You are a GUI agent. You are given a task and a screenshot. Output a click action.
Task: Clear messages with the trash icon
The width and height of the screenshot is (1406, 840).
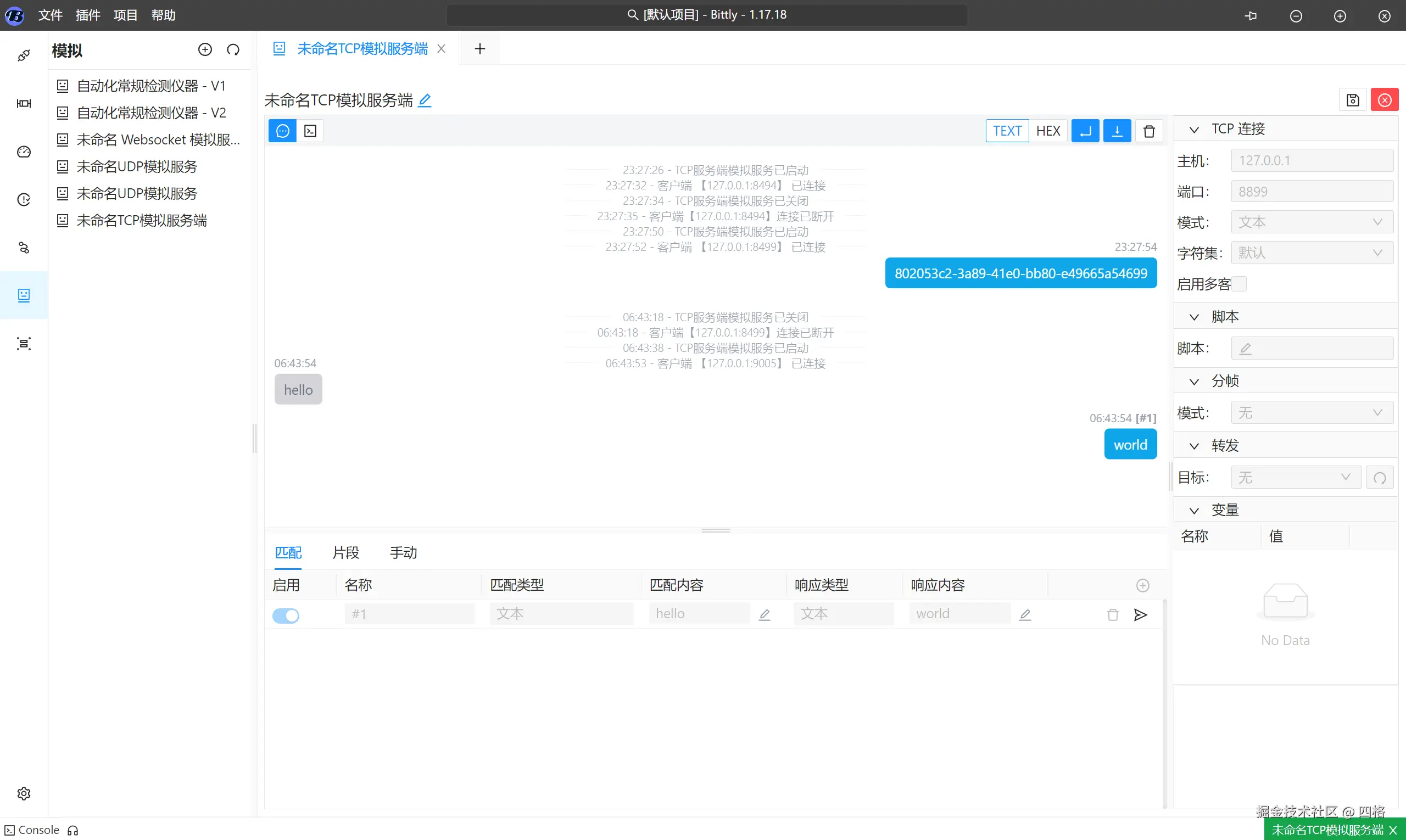coord(1148,131)
